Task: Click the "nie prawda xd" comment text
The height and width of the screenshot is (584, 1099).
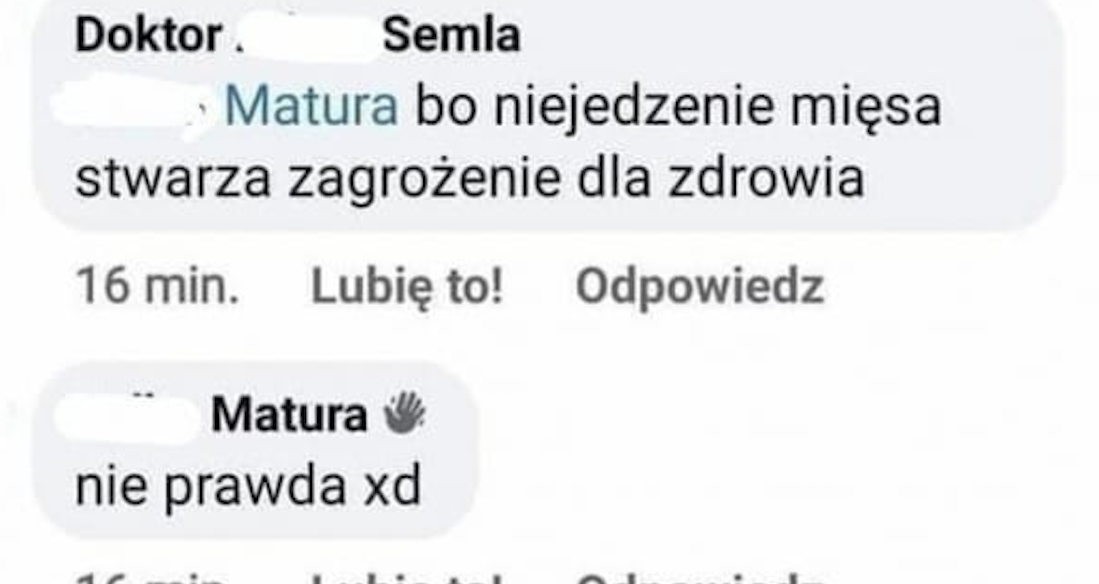Action: [247, 488]
